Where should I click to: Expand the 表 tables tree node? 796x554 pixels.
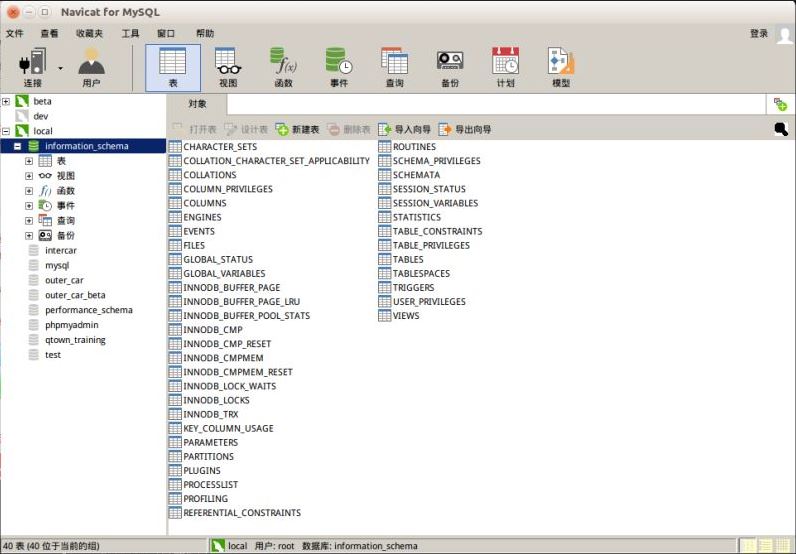[x=29, y=161]
